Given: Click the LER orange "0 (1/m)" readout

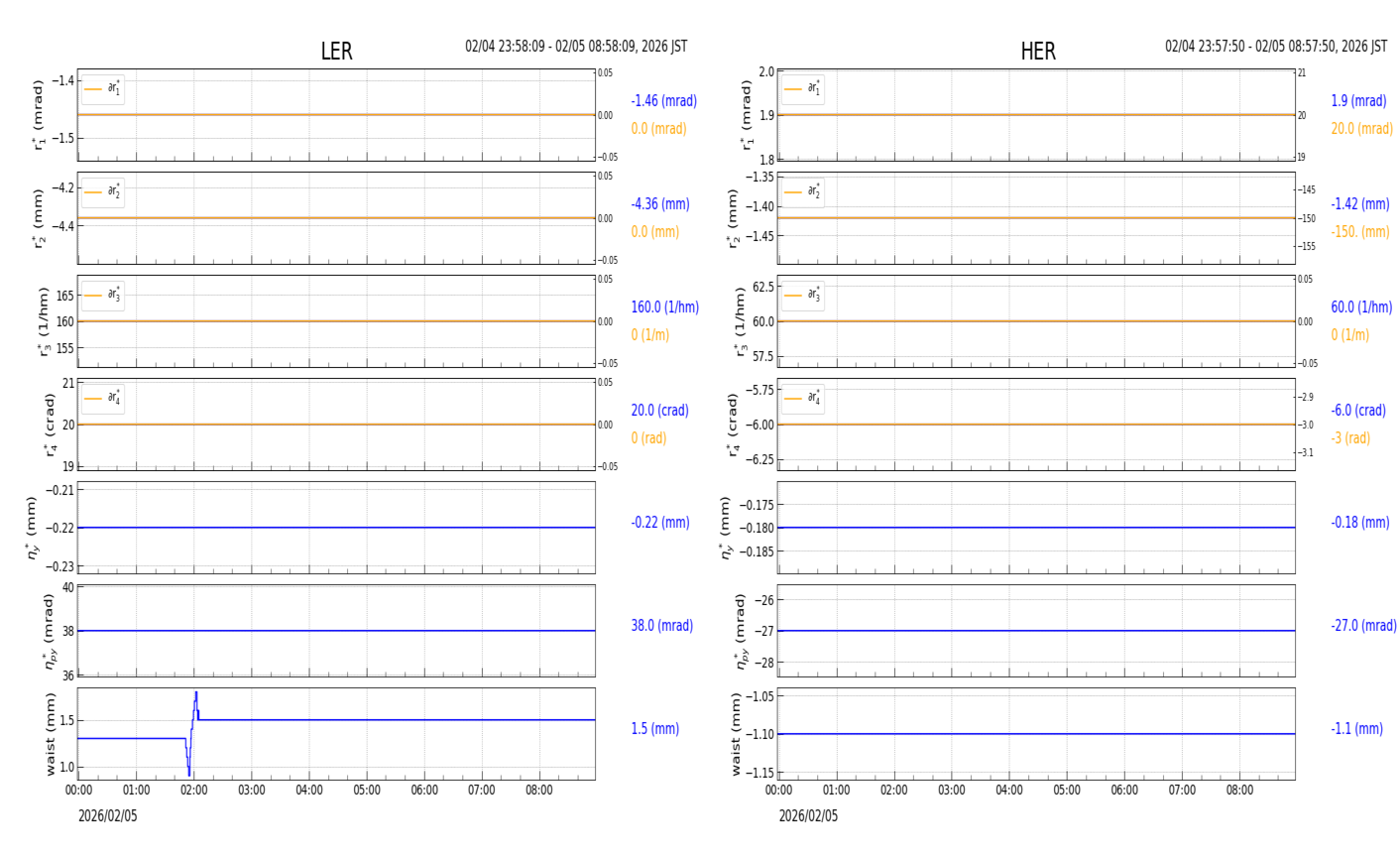Looking at the screenshot, I should (650, 335).
